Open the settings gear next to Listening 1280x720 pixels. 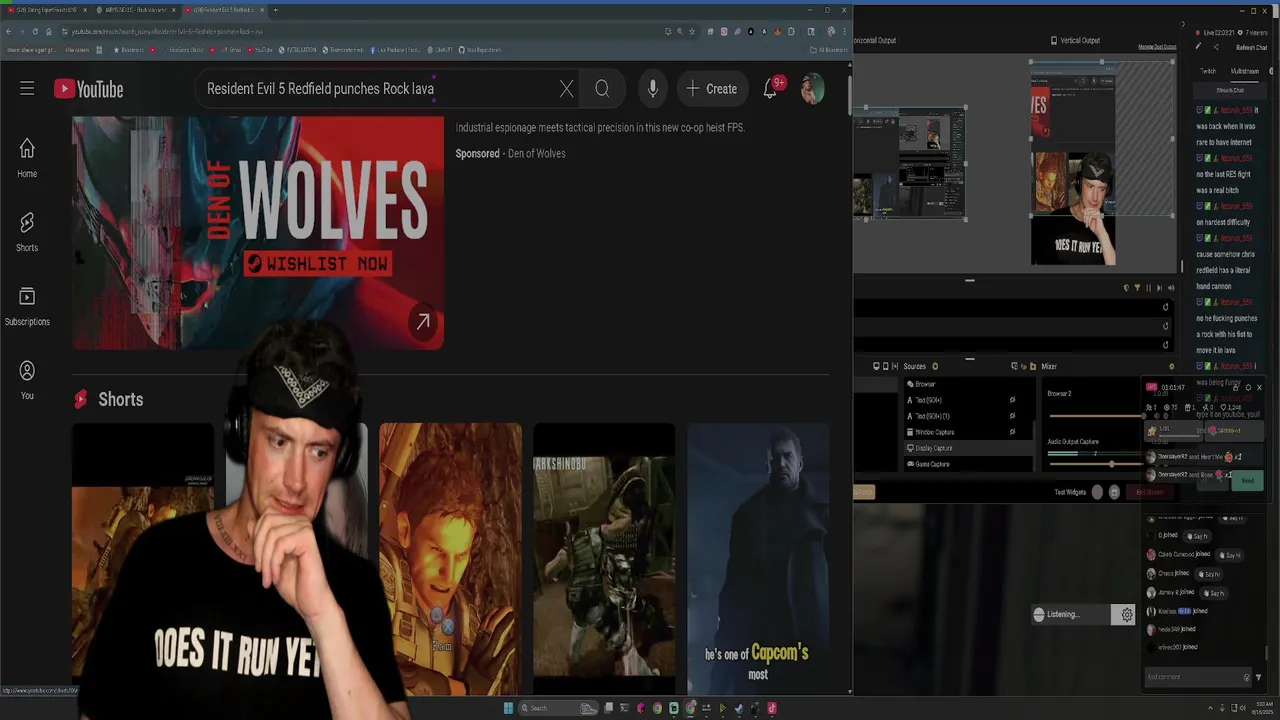pos(1127,615)
